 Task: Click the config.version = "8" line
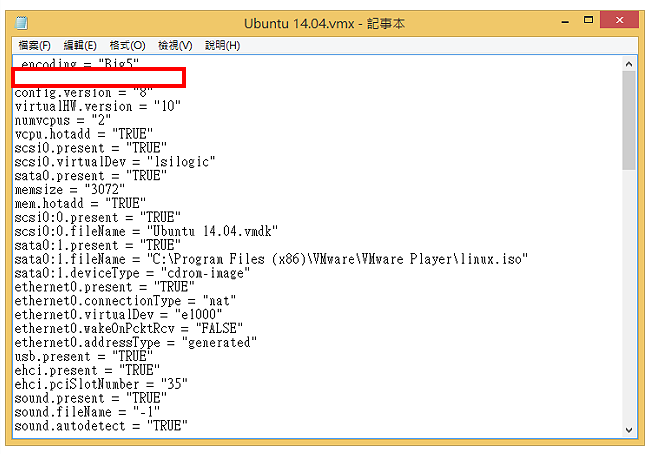[84, 92]
